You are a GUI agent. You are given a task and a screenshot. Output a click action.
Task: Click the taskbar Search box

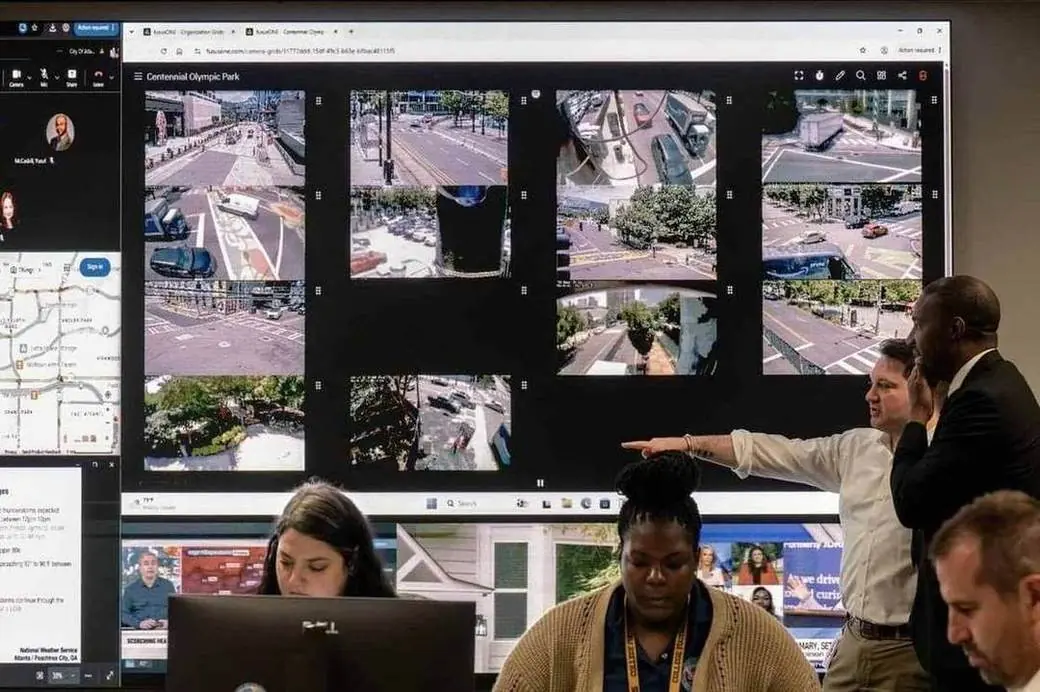tap(470, 504)
